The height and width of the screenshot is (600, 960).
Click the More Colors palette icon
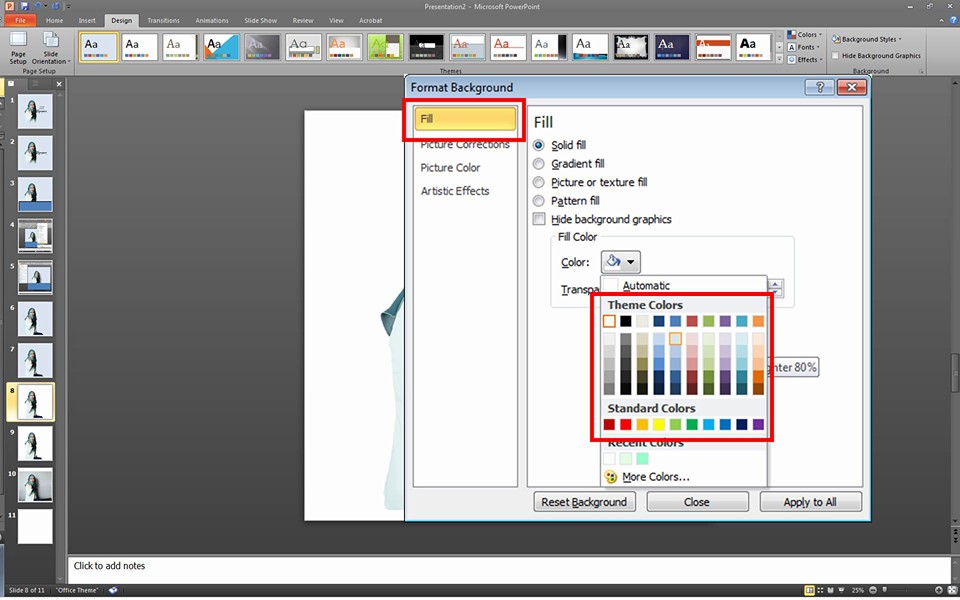tap(611, 477)
